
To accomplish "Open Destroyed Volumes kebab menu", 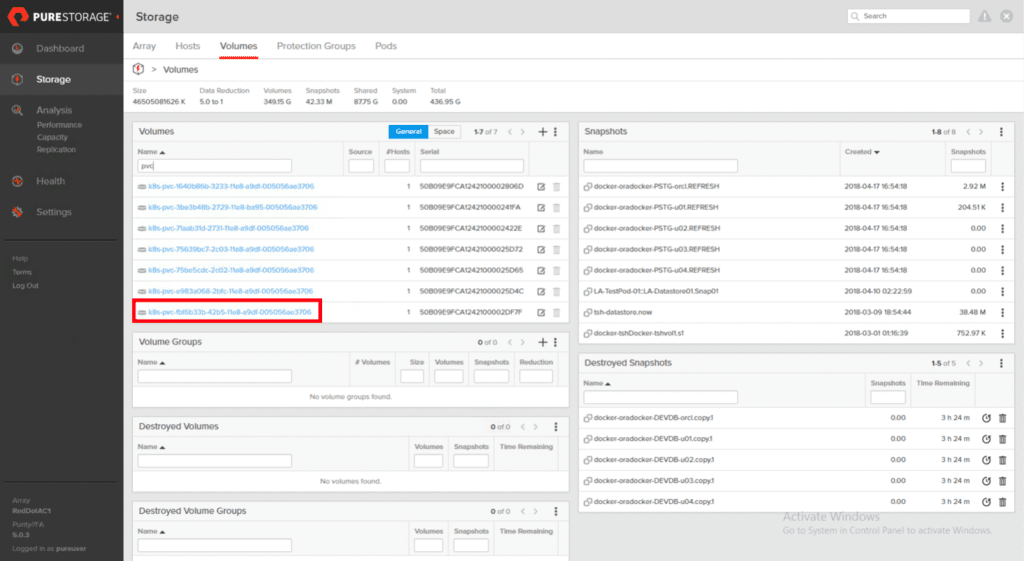I will 556,426.
